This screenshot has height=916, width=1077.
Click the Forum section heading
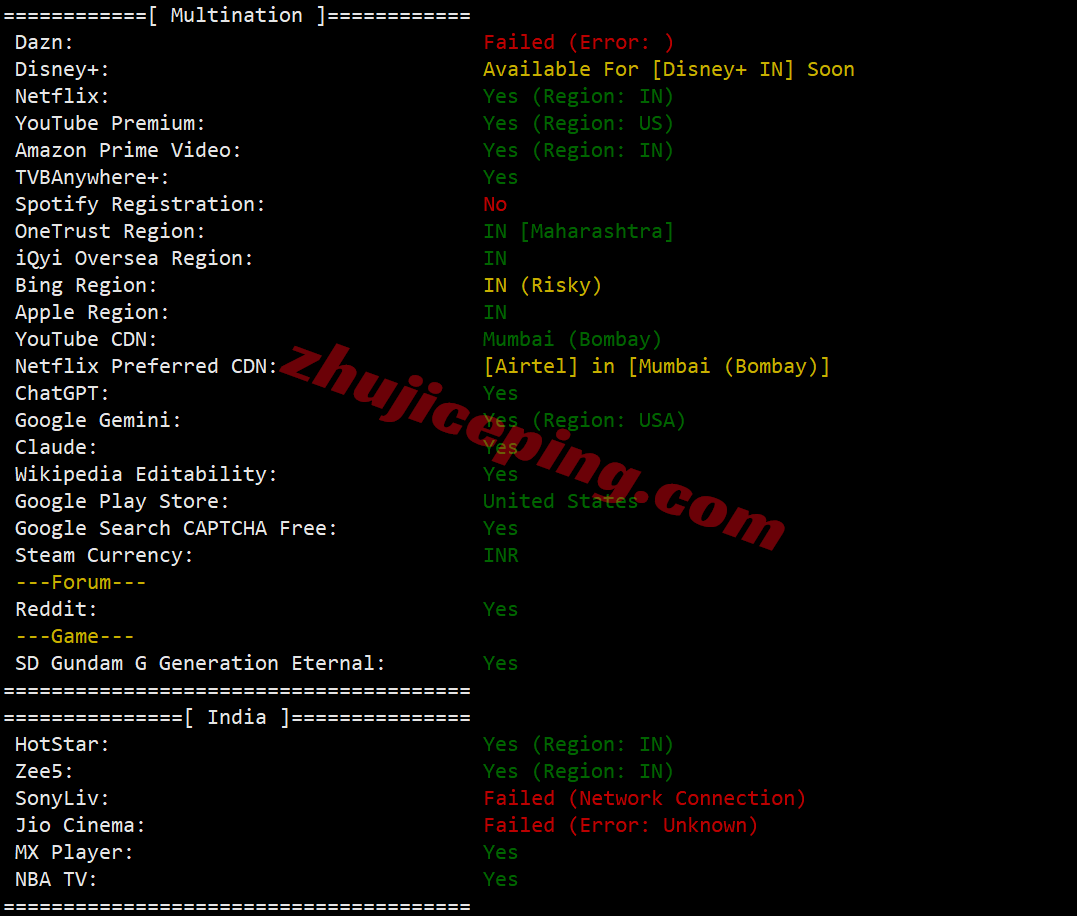point(81,582)
